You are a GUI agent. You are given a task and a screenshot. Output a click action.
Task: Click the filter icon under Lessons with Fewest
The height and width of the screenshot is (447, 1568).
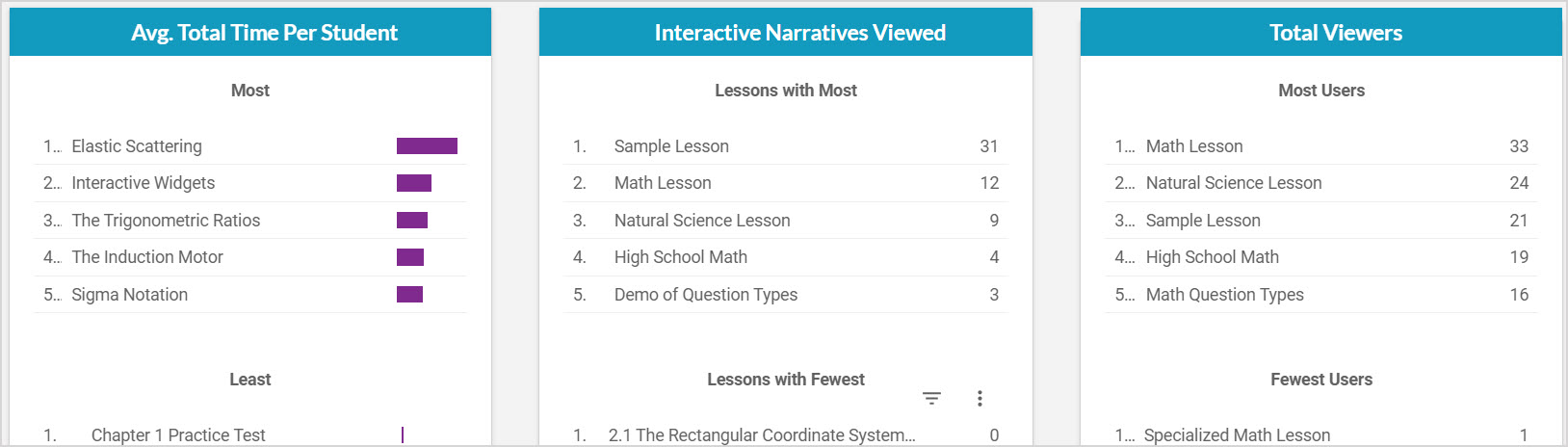(931, 398)
